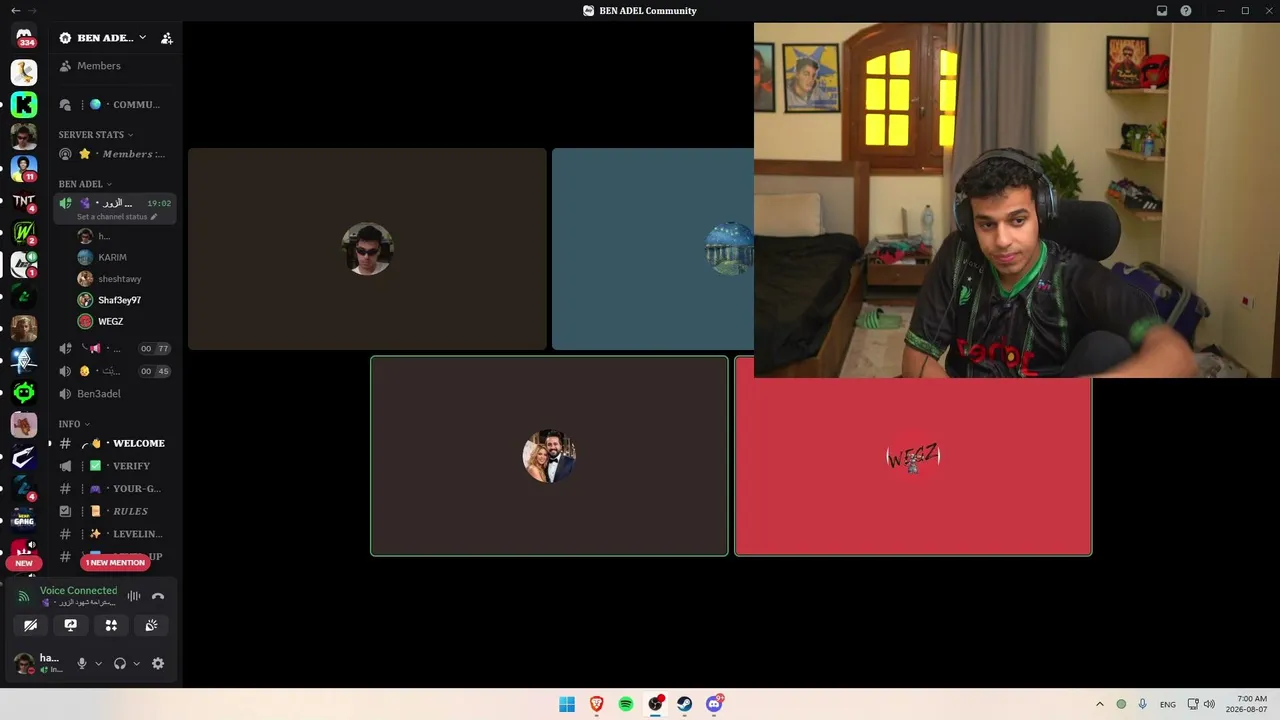Open the TNT server icon
Image resolution: width=1280 pixels, height=720 pixels.
(x=24, y=201)
